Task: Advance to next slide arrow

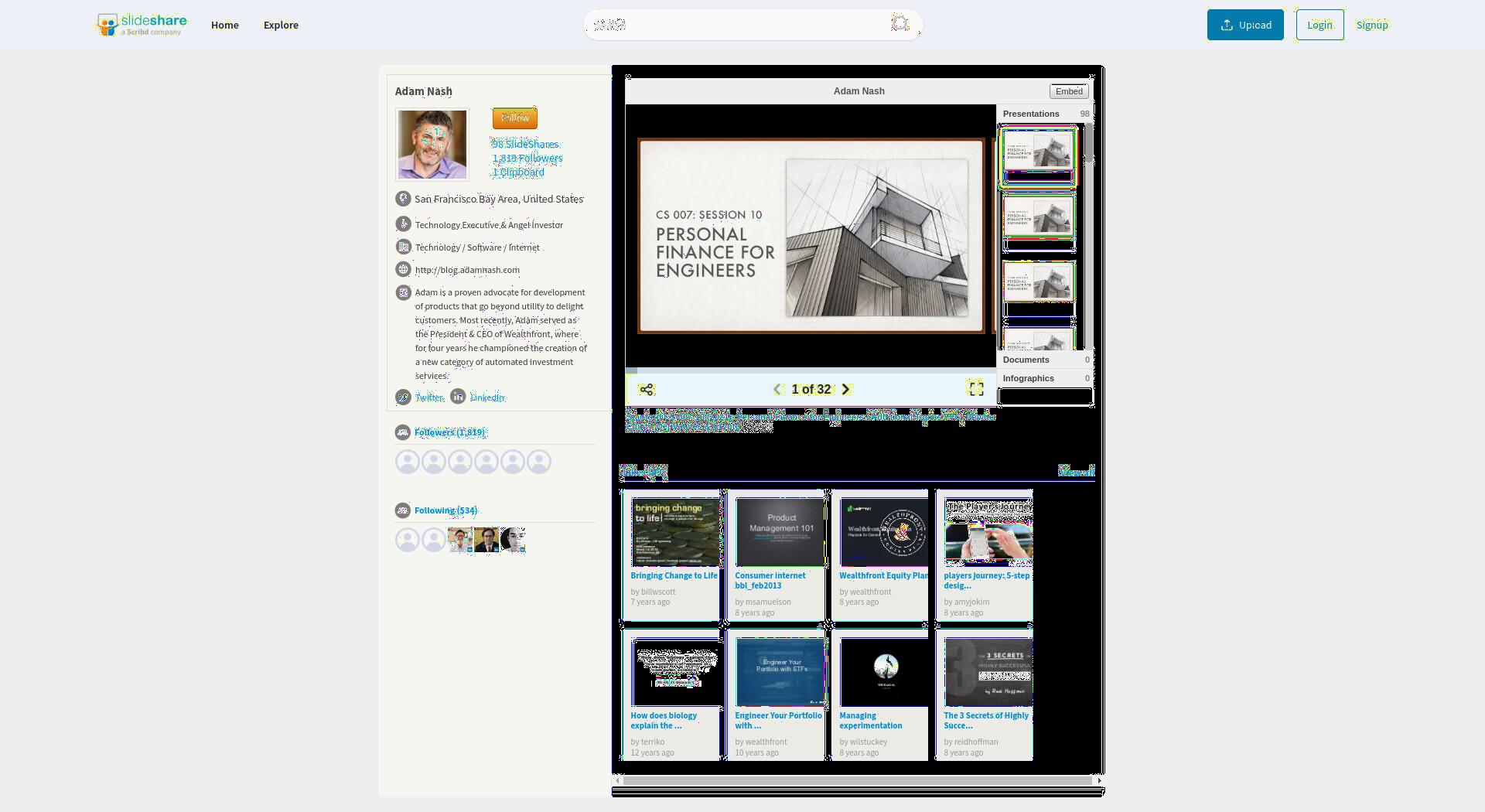Action: point(846,390)
